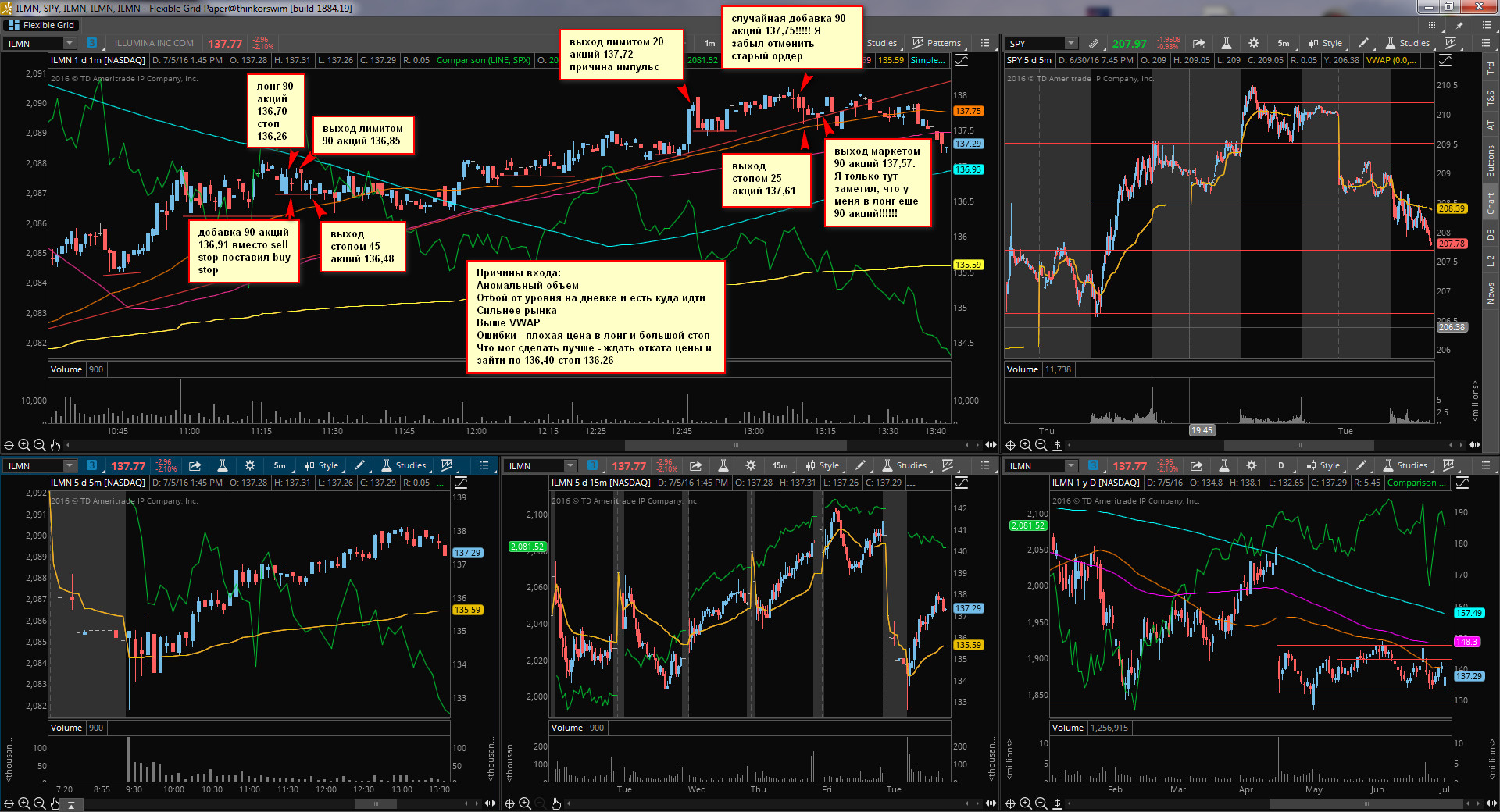Screen dimensions: 1500x812
Task: Toggle blue clipboard 3 color link in 5m panel
Action: point(92,465)
